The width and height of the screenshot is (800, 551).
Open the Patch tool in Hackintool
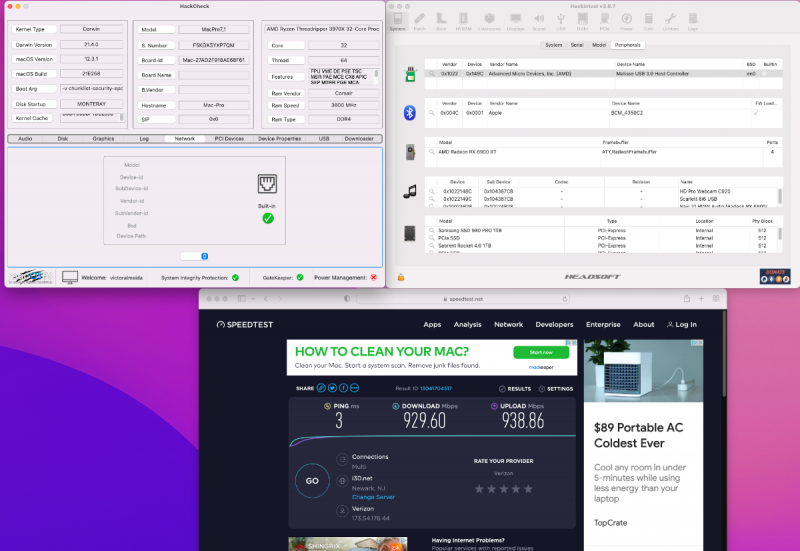coord(419,21)
